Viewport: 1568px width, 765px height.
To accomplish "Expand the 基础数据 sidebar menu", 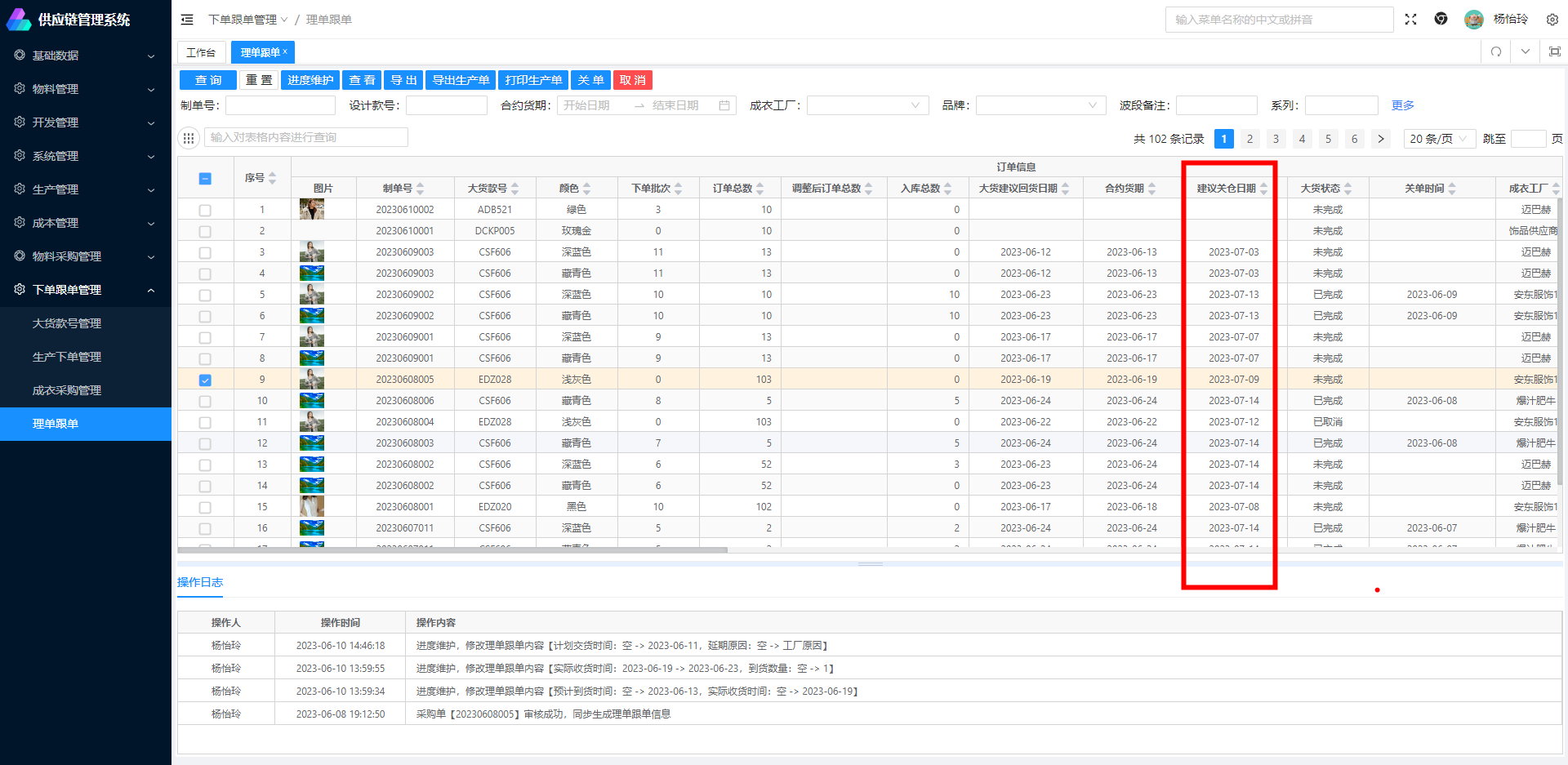I will point(85,56).
